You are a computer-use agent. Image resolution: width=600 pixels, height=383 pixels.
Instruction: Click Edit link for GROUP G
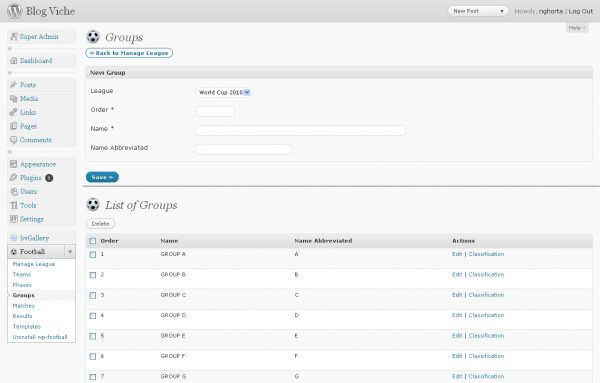click(x=457, y=376)
